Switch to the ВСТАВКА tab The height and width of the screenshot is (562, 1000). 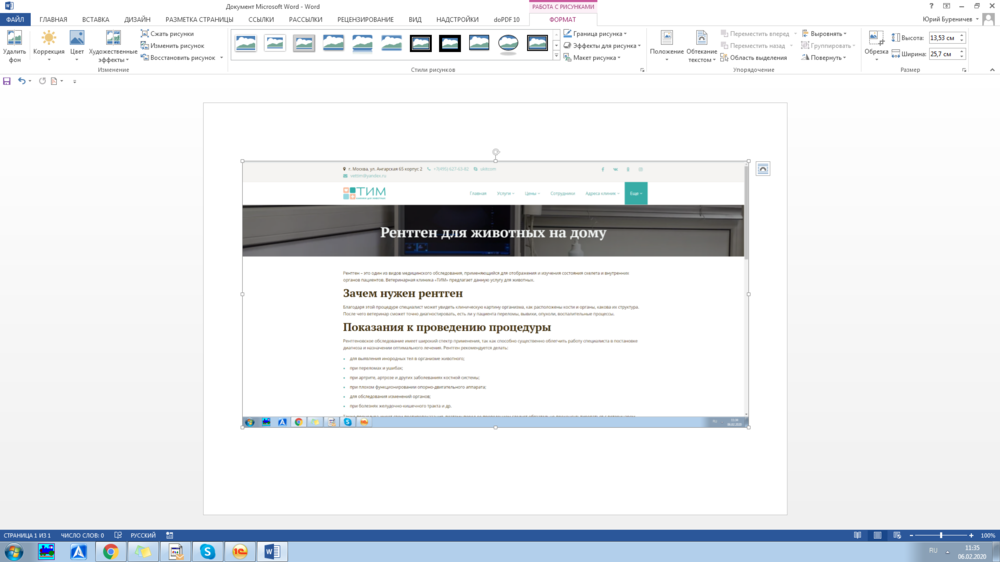pyautogui.click(x=96, y=20)
